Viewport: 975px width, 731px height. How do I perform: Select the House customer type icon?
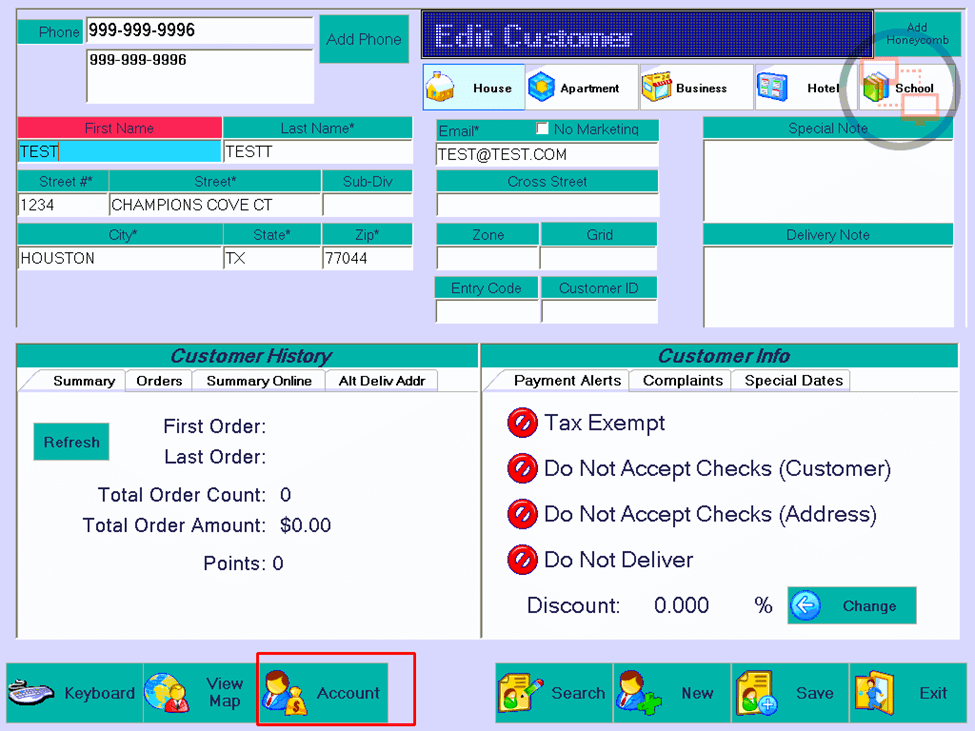tap(472, 87)
